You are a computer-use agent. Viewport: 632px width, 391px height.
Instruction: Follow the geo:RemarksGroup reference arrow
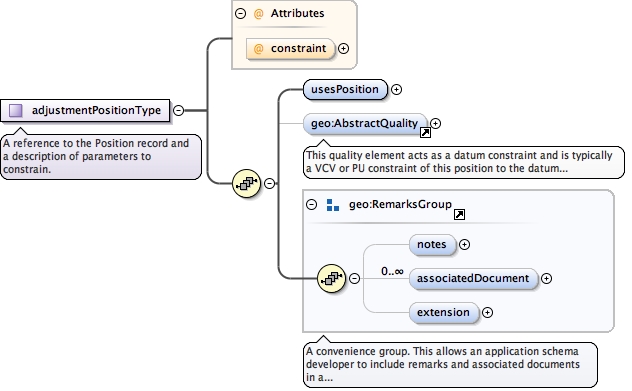coord(459,214)
